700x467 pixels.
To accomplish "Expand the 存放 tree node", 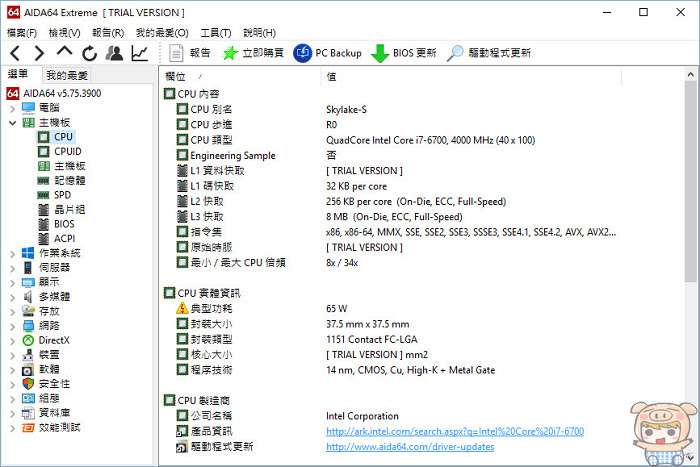I will pos(12,312).
